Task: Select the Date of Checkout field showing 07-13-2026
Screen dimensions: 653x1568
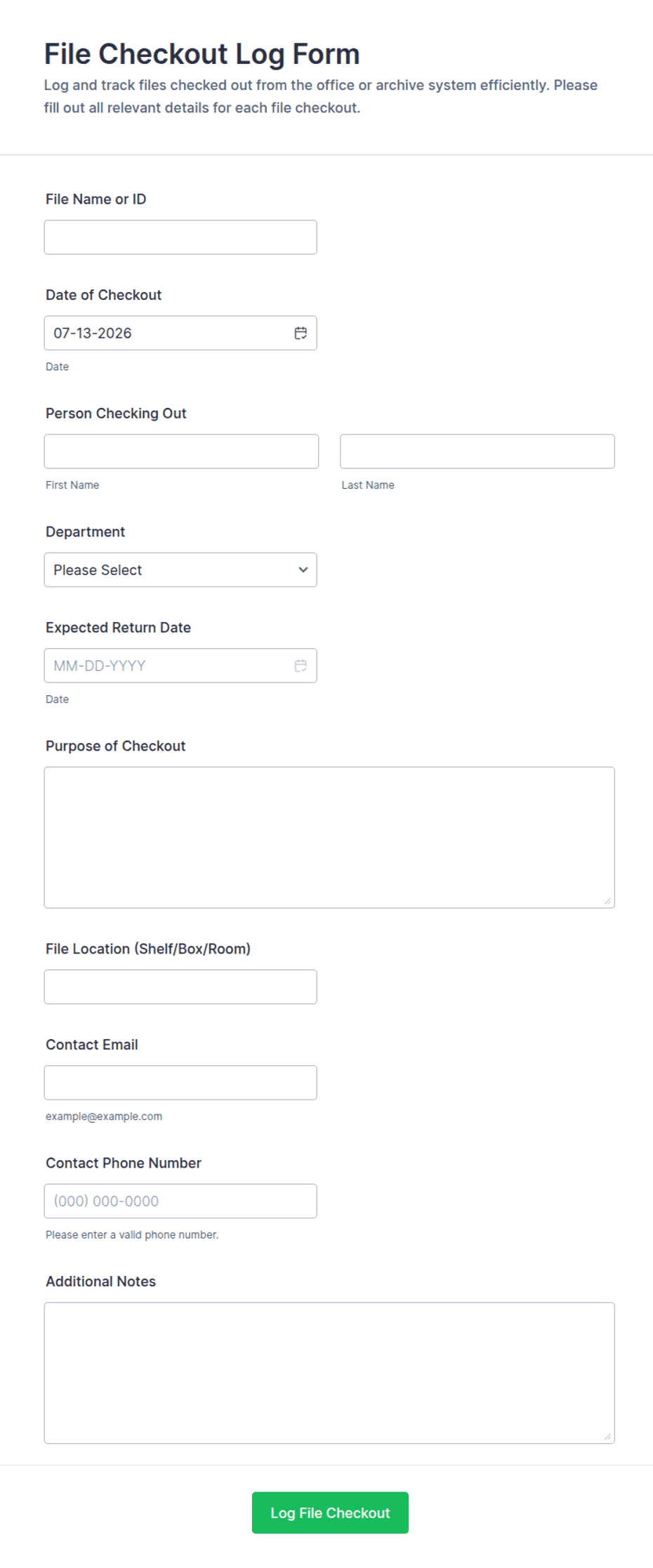Action: coord(180,333)
